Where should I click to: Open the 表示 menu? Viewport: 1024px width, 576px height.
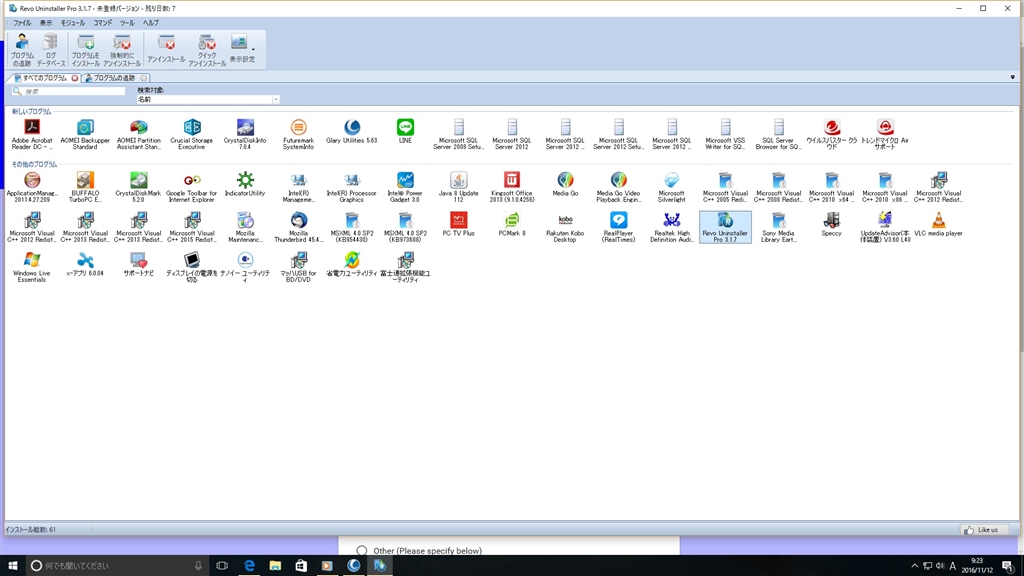(46, 23)
